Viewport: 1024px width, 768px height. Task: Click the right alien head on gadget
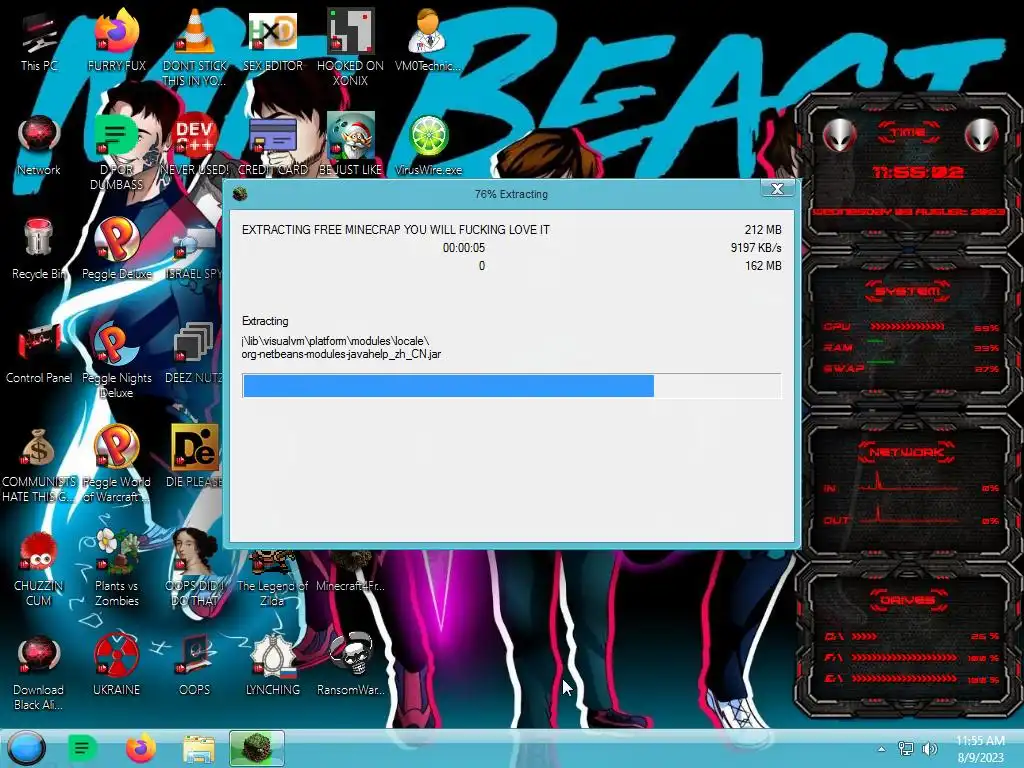(x=982, y=136)
